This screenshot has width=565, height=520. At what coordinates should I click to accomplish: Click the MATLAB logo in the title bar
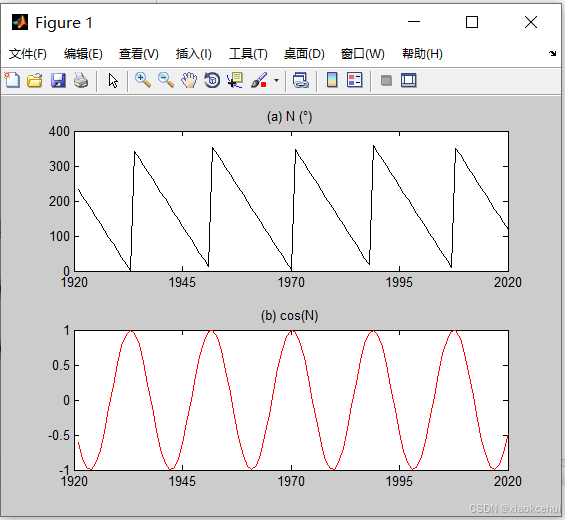point(20,22)
